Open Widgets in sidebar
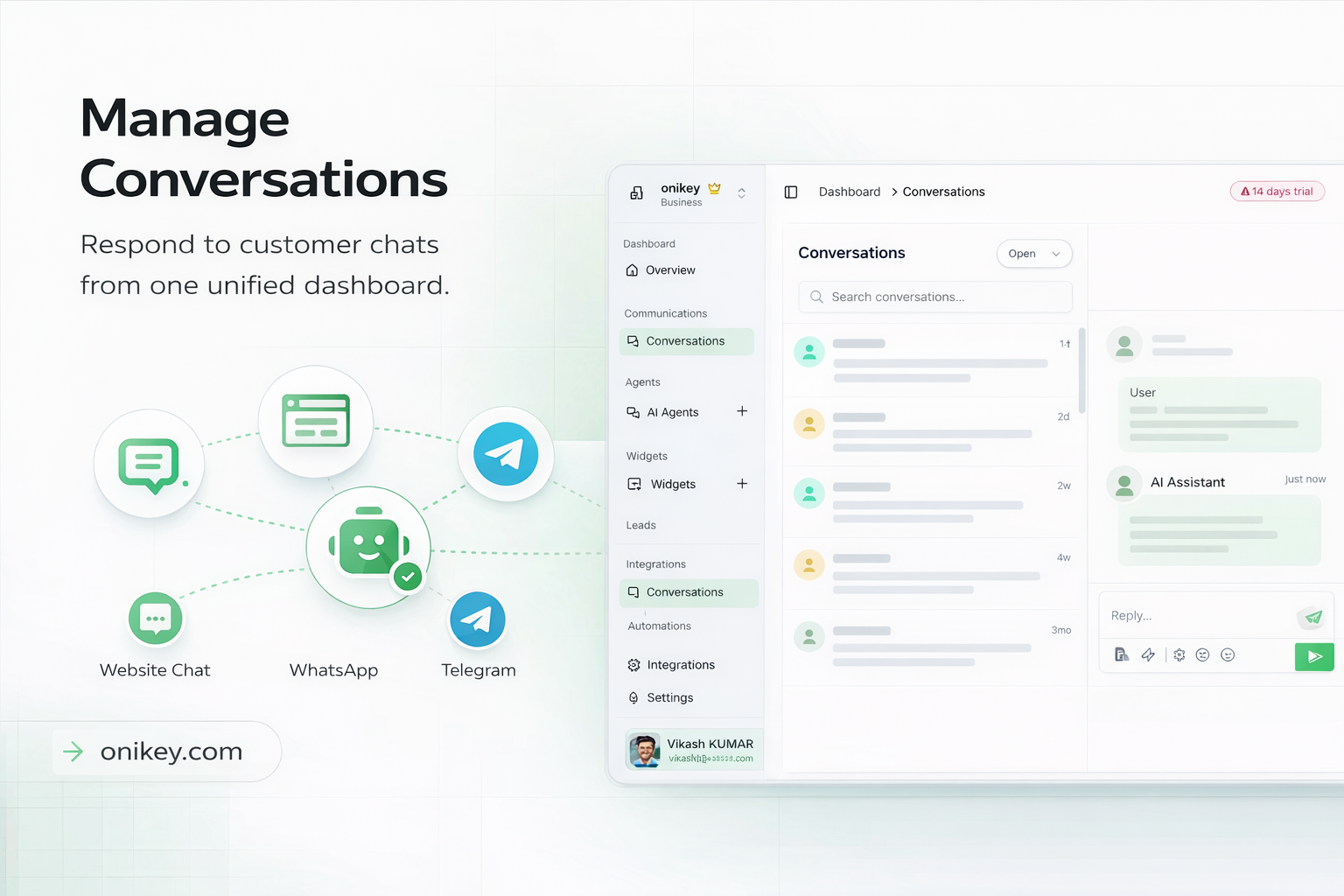1344x896 pixels. coord(672,484)
